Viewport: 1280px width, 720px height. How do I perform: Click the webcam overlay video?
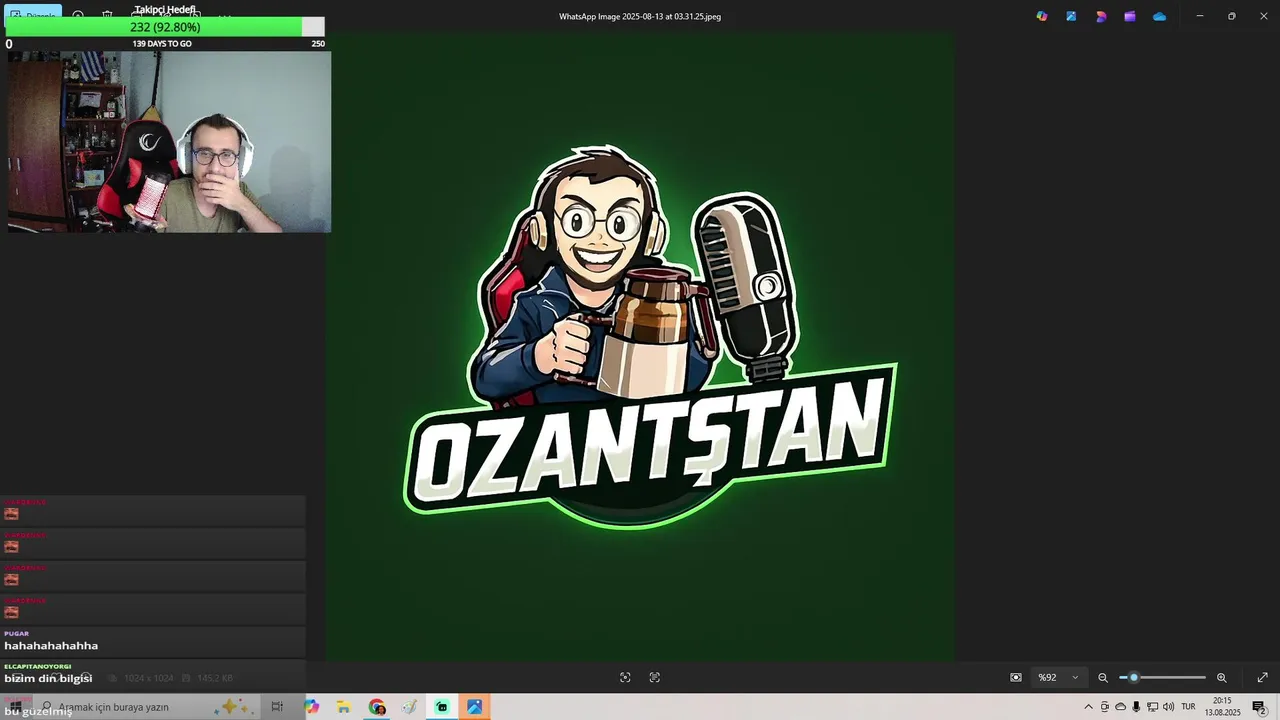pyautogui.click(x=169, y=142)
